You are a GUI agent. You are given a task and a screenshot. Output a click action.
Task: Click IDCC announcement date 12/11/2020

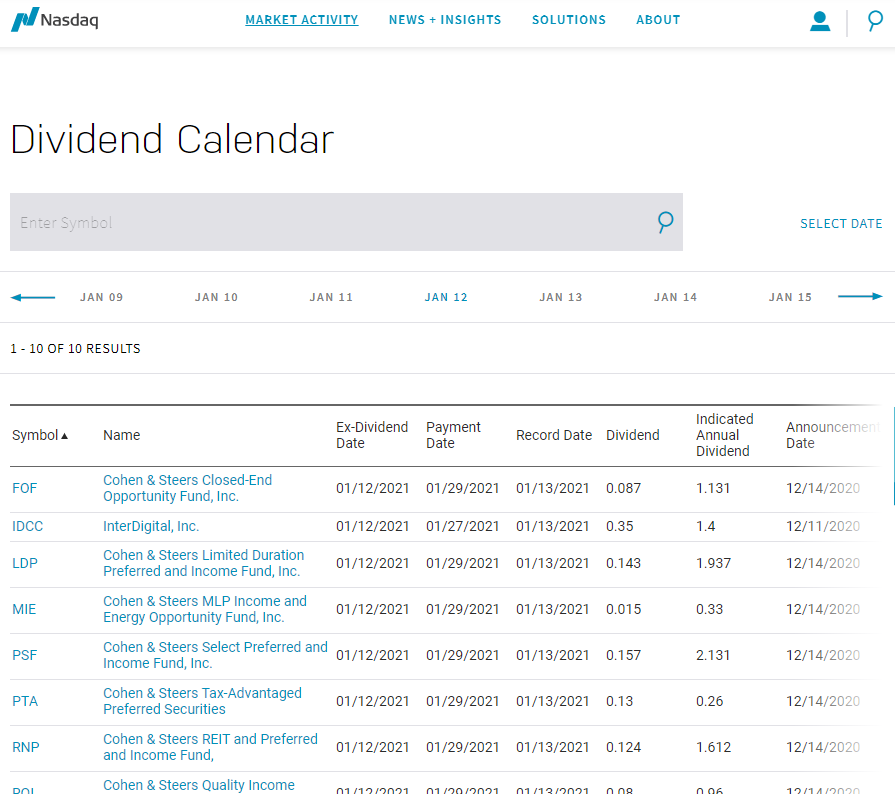pos(823,526)
